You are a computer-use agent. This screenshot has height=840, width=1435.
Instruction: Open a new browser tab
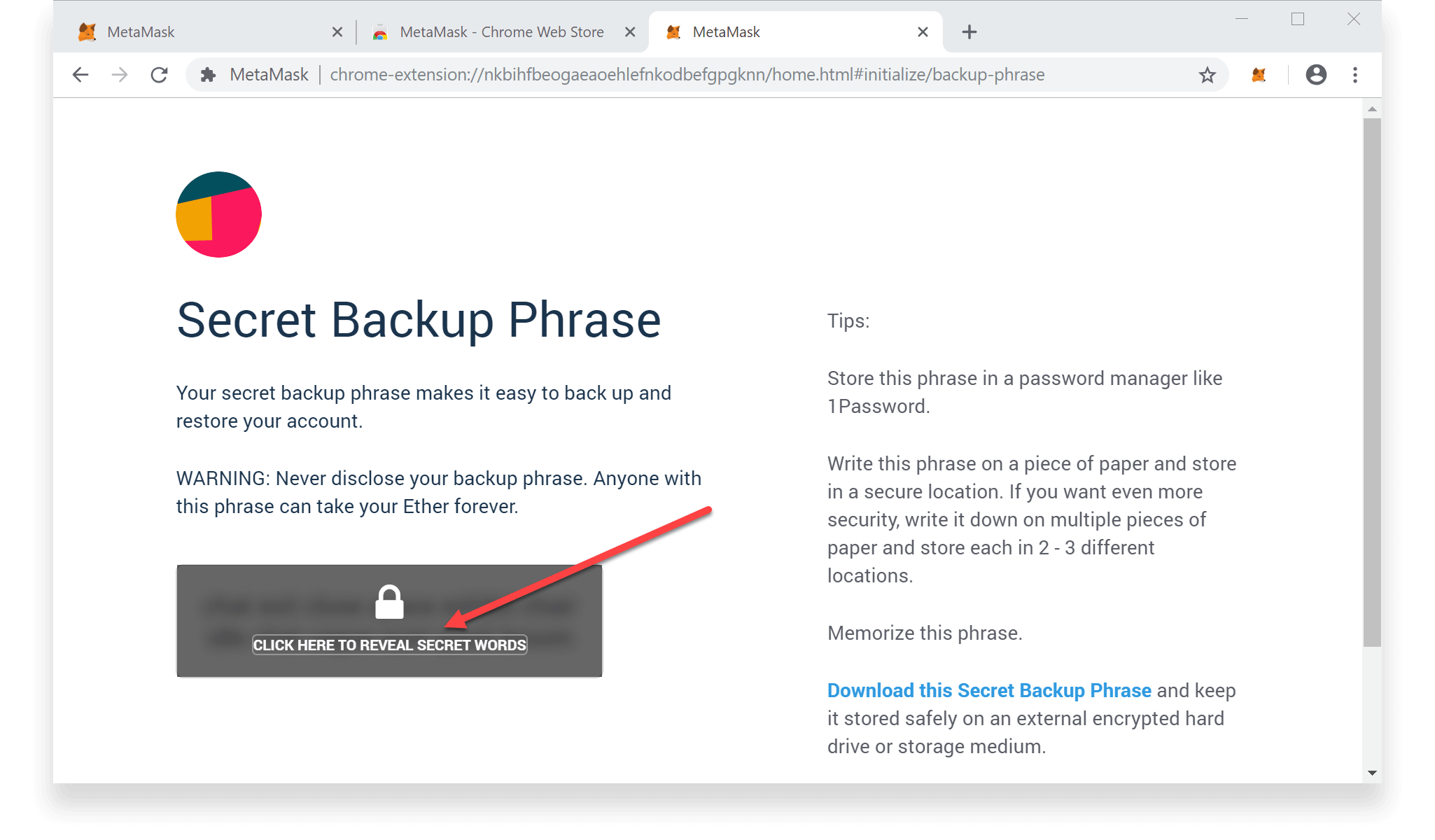(x=969, y=32)
